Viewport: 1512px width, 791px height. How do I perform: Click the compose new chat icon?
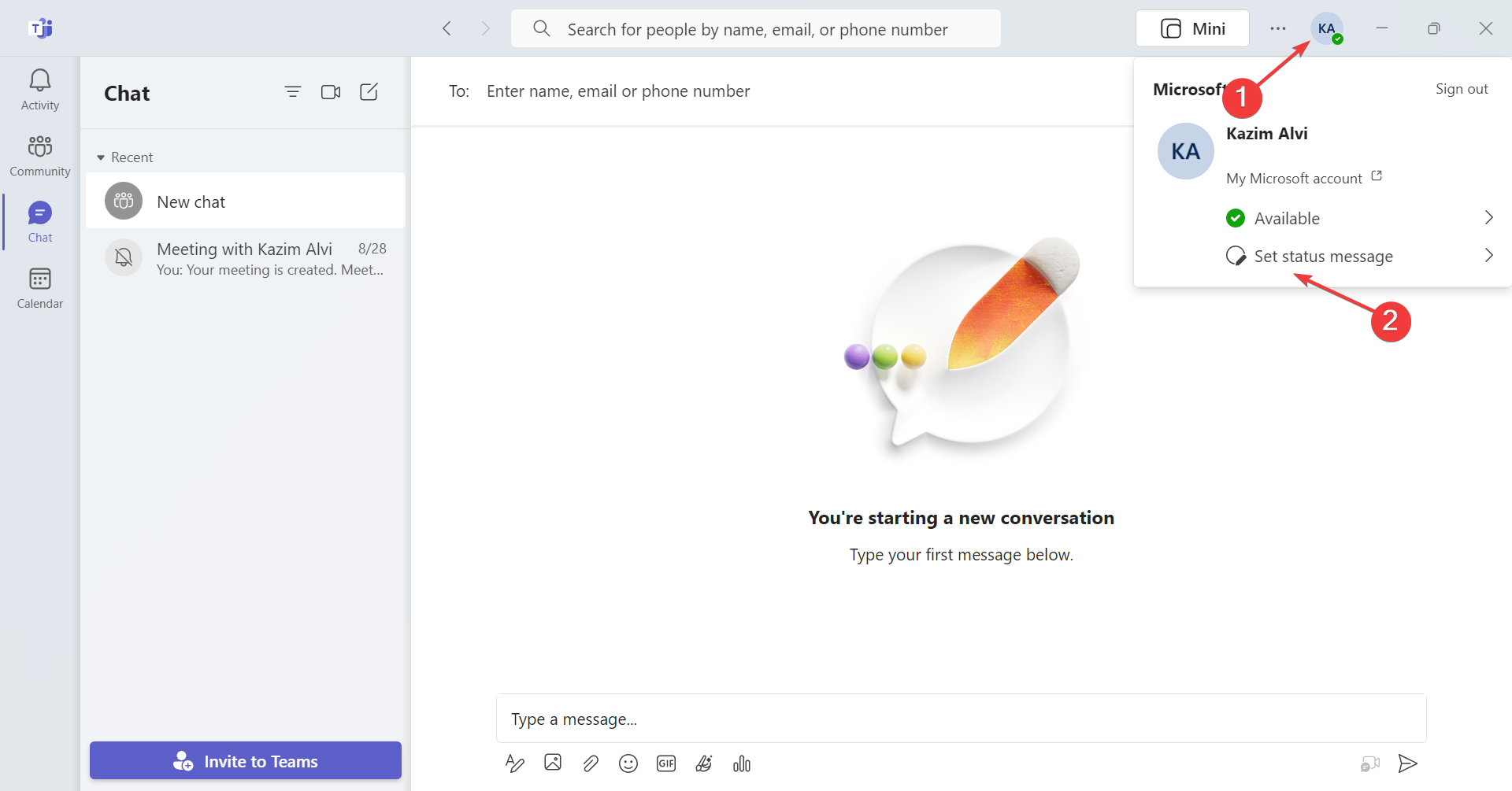369,92
